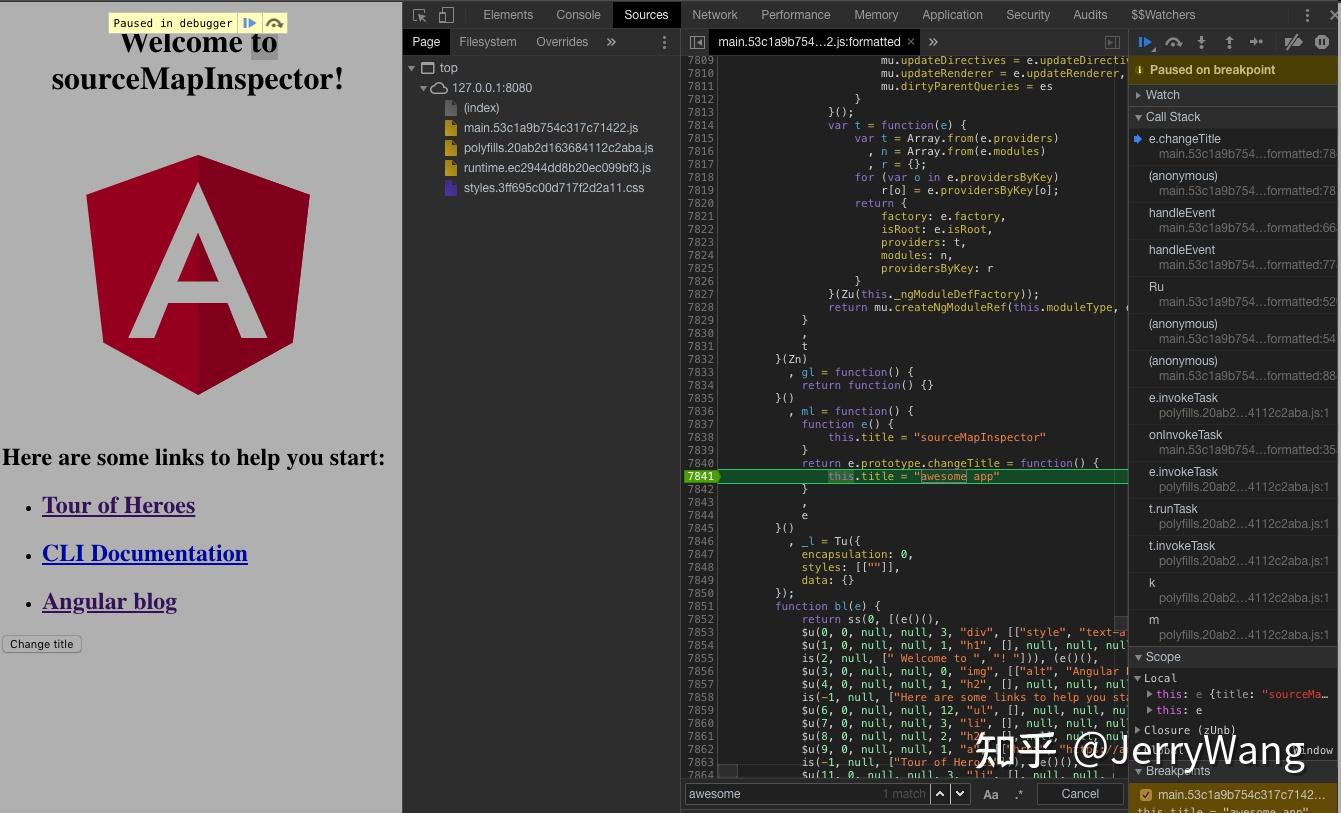
Task: Click the Angular logo image
Action: [198, 274]
